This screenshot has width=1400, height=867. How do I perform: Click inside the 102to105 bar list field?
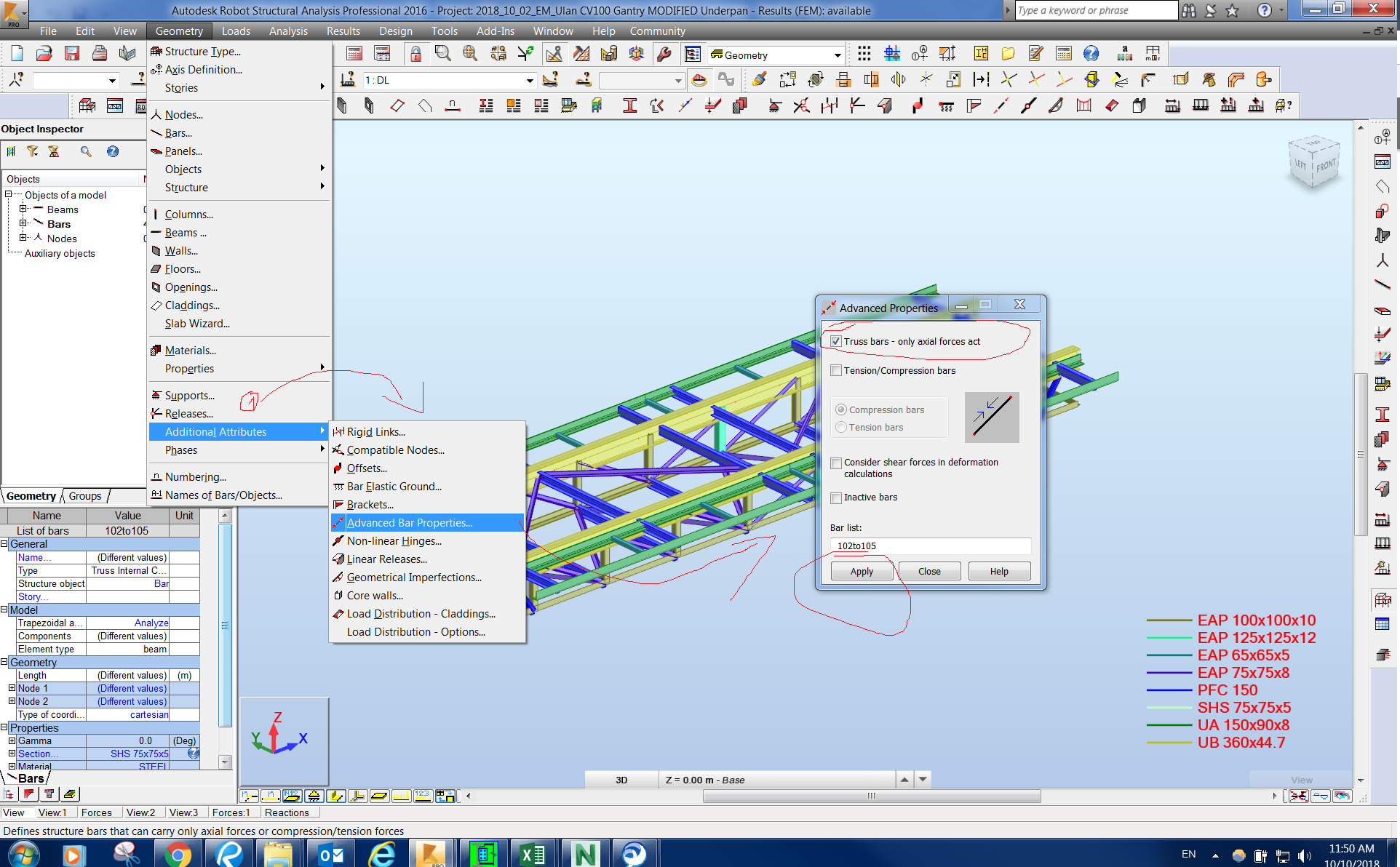(930, 546)
